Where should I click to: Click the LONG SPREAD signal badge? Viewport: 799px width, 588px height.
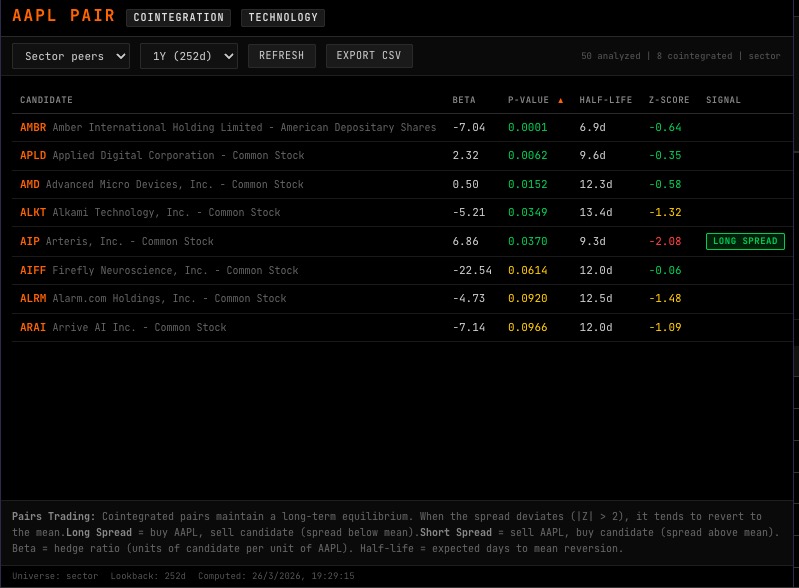(745, 241)
